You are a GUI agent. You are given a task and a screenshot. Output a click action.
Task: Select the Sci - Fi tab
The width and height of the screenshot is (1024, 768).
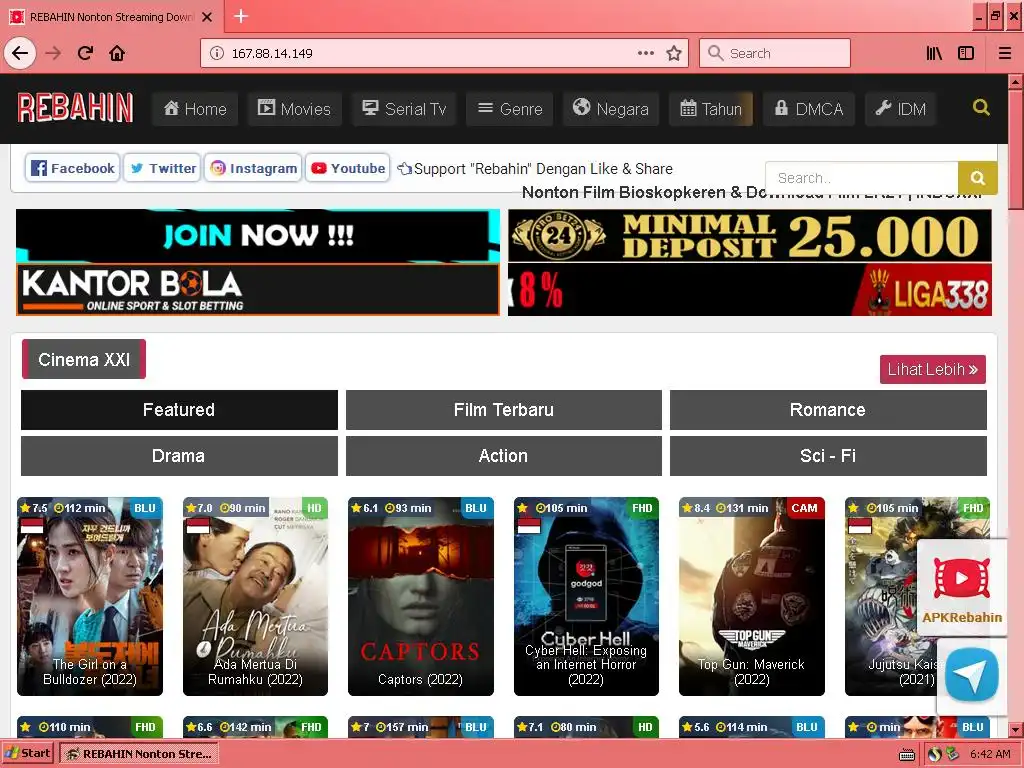pos(828,456)
